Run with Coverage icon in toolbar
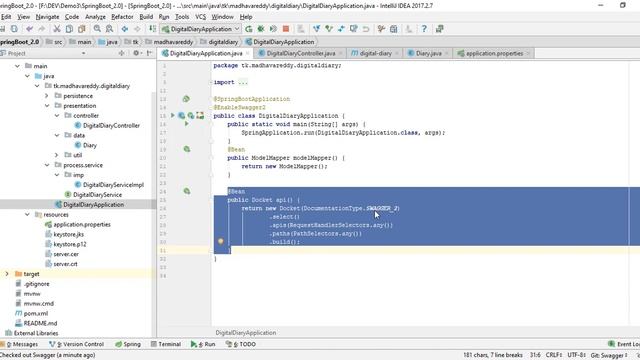Viewport: 640px width, 360px height. [x=273, y=29]
